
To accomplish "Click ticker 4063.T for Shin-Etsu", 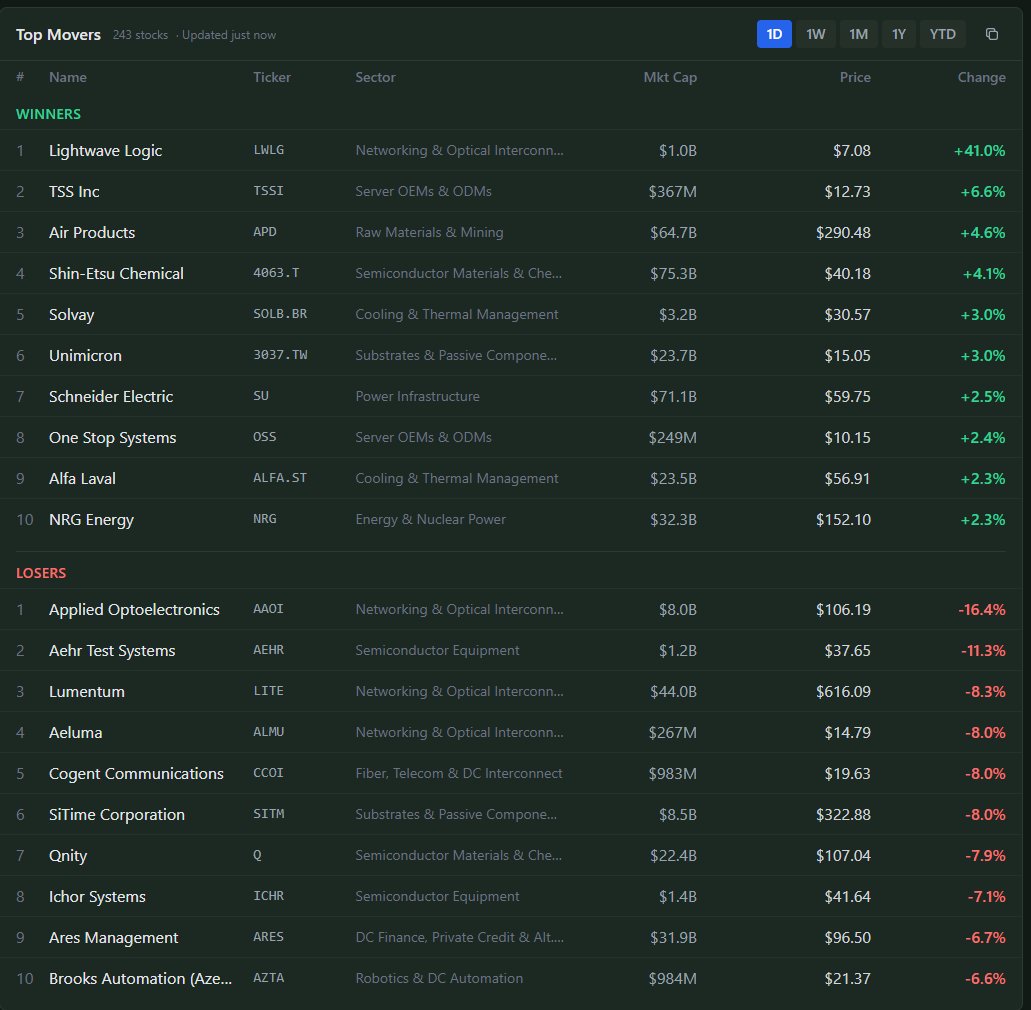I will (x=276, y=272).
